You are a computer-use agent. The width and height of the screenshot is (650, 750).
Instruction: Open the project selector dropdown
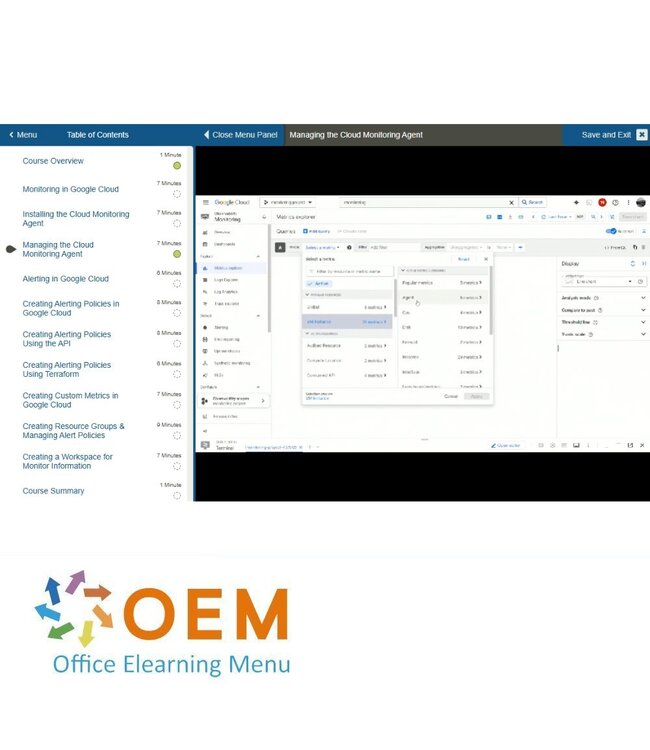(287, 202)
